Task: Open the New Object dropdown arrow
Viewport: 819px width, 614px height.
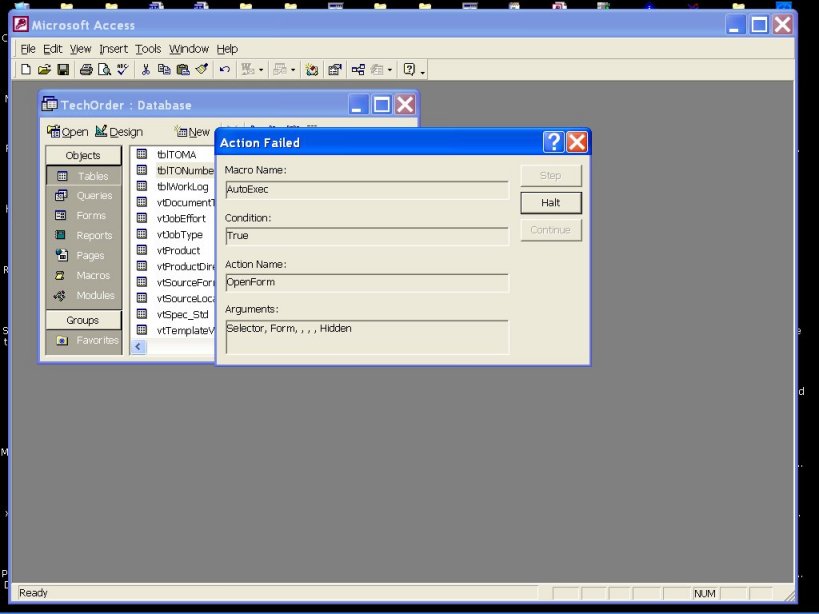Action: pyautogui.click(x=390, y=70)
